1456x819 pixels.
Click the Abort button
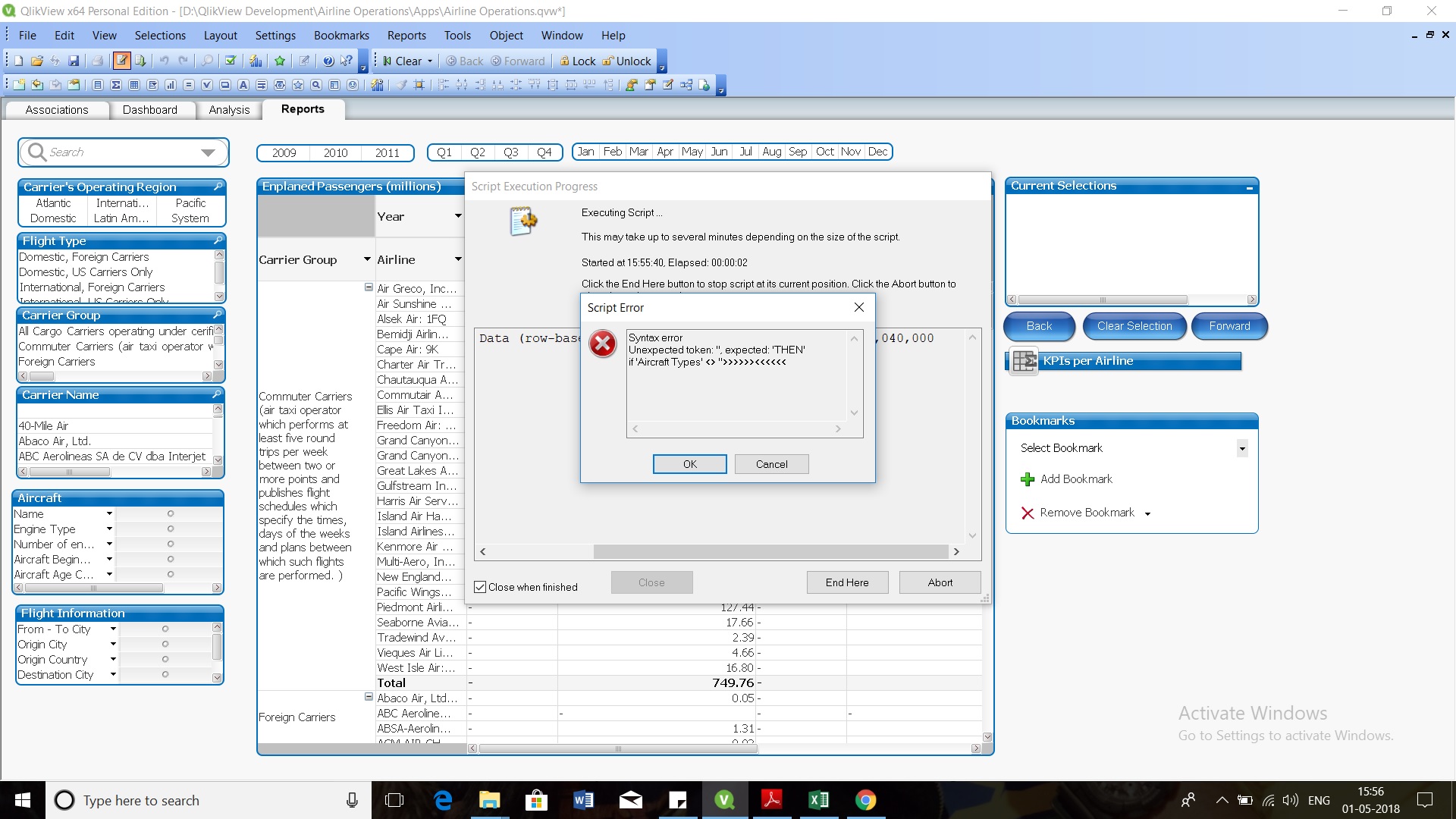click(x=940, y=582)
